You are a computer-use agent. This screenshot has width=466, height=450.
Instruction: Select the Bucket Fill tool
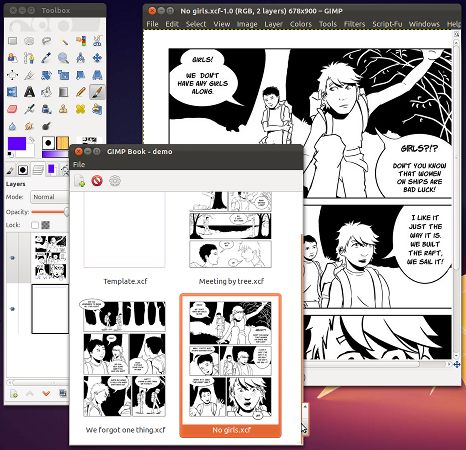[46, 92]
